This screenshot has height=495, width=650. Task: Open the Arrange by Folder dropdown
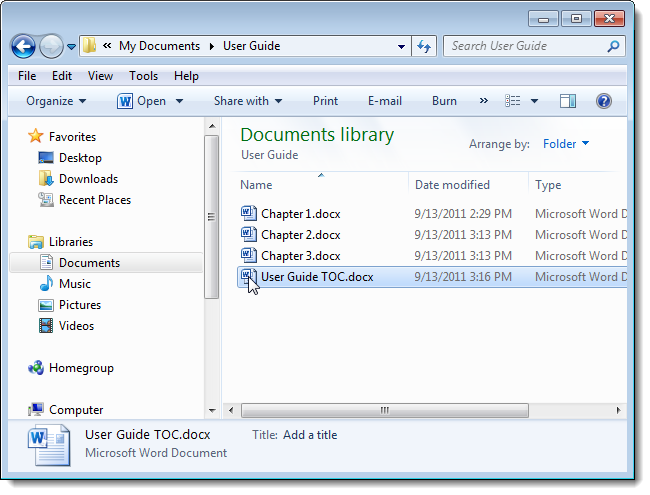566,144
